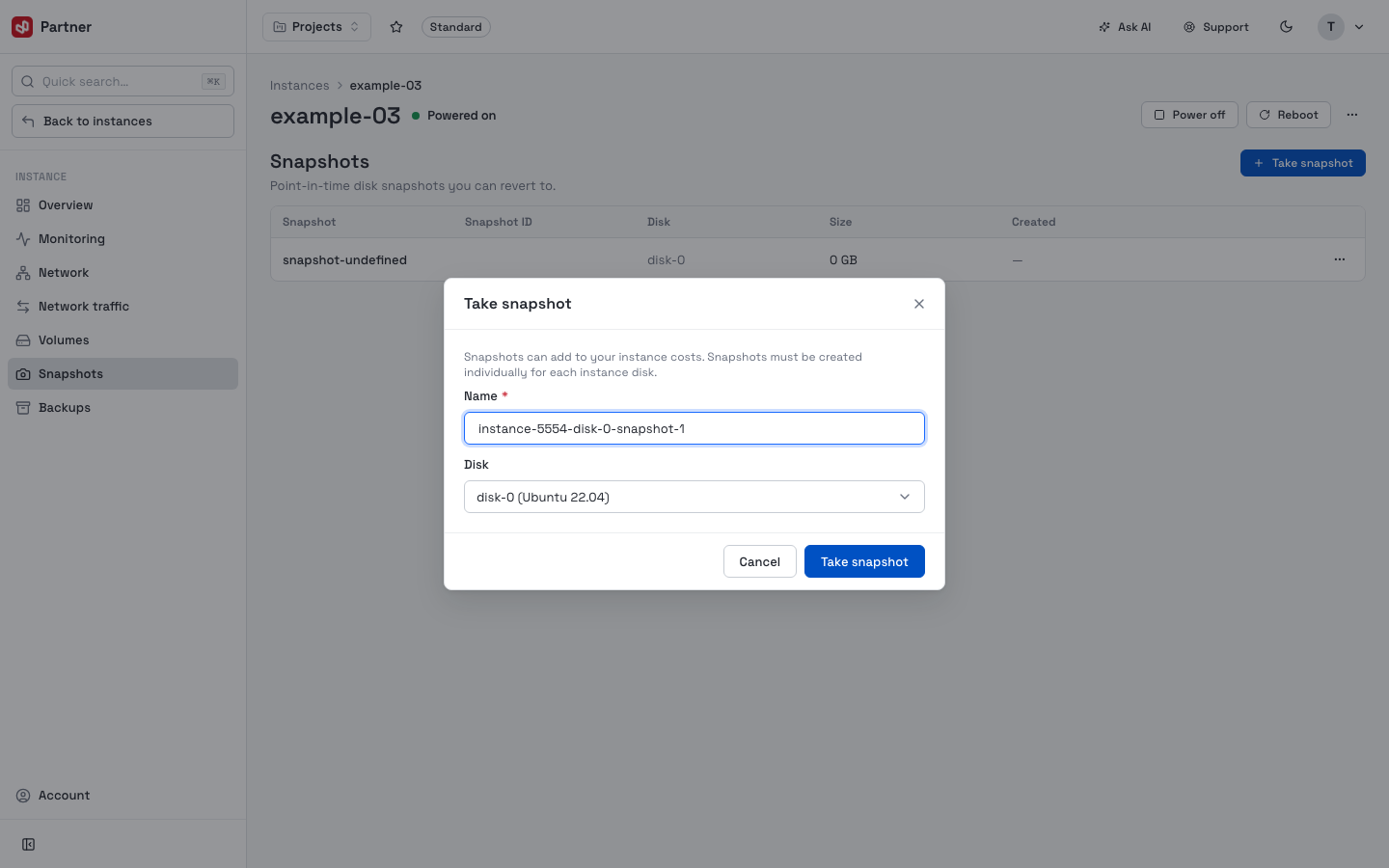This screenshot has width=1389, height=868.
Task: Open Ask AI assistant
Action: point(1125,27)
